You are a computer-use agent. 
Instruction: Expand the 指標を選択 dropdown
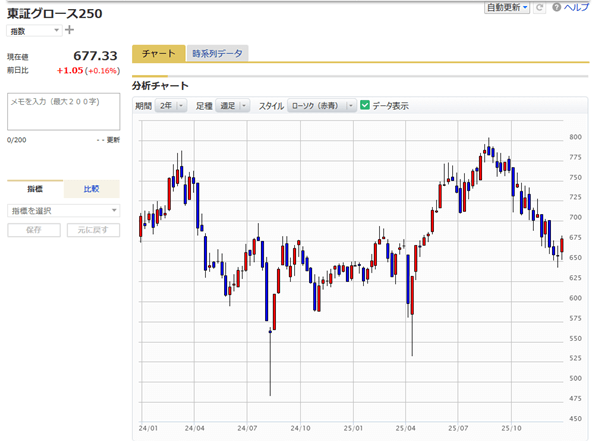click(x=63, y=210)
